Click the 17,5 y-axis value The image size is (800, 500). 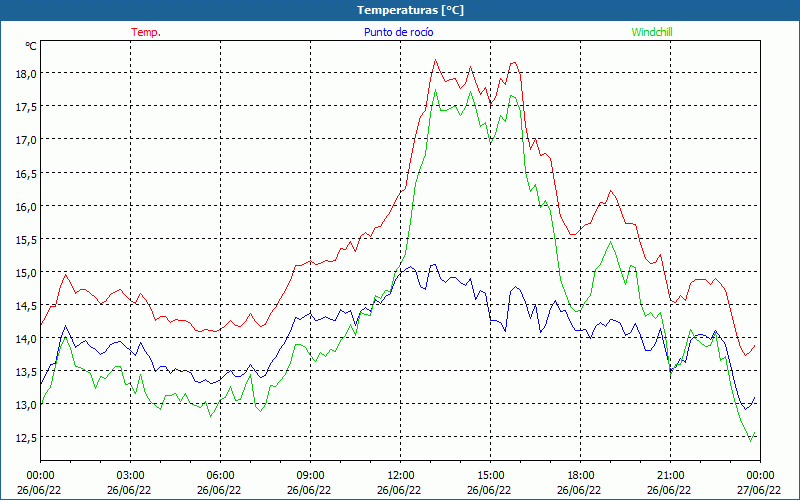pos(27,107)
